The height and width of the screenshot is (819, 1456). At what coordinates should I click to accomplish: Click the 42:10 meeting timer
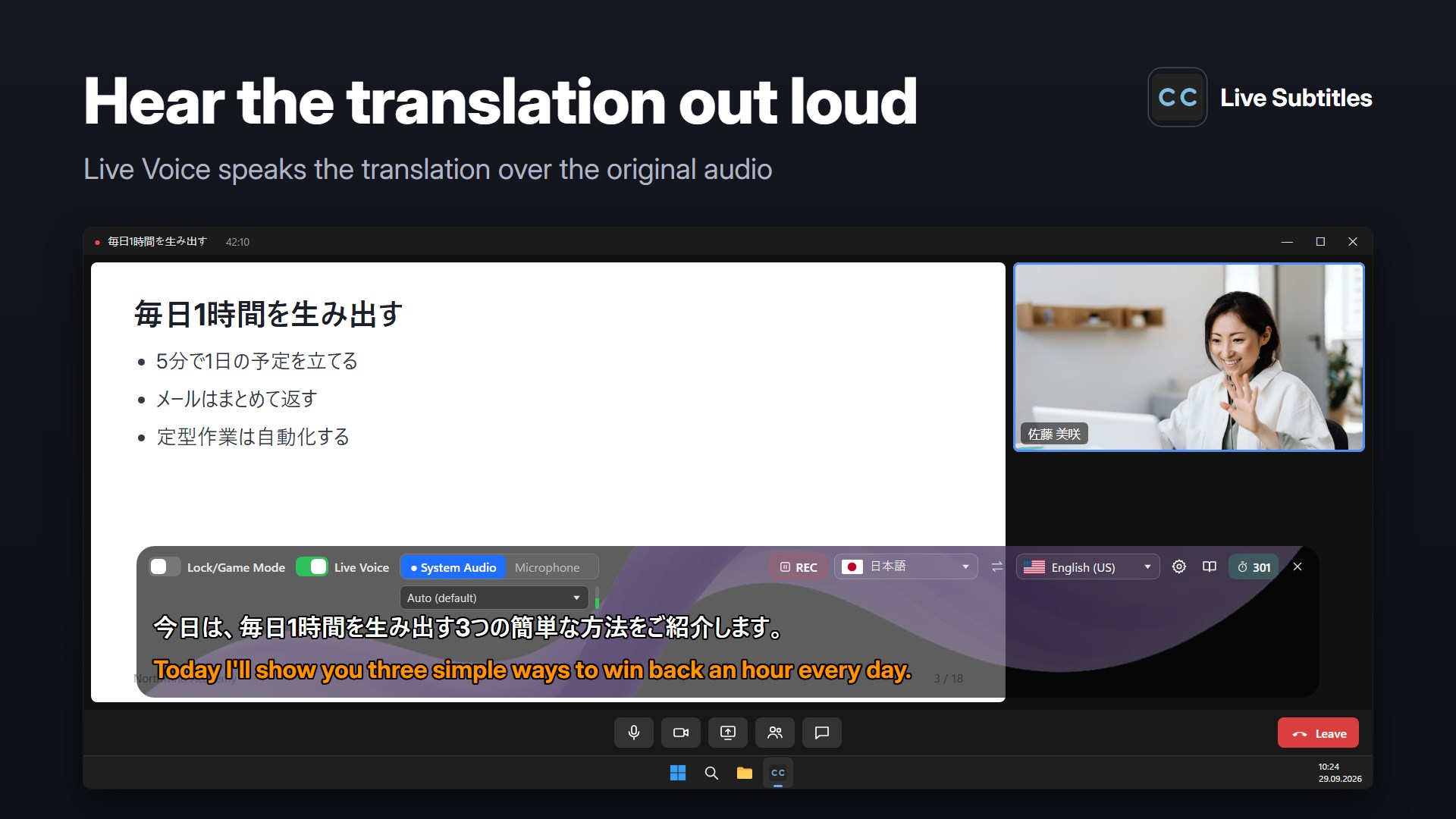pos(237,242)
